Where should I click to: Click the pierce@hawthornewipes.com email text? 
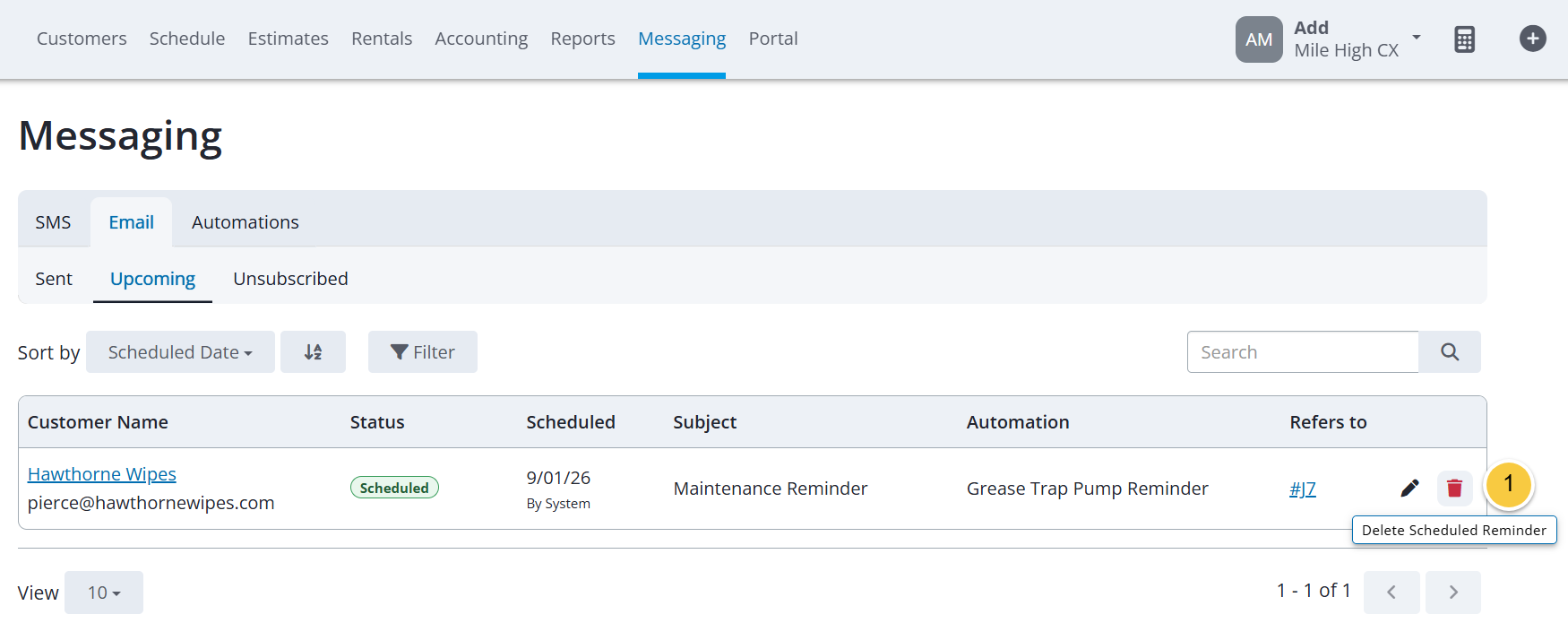(x=151, y=503)
